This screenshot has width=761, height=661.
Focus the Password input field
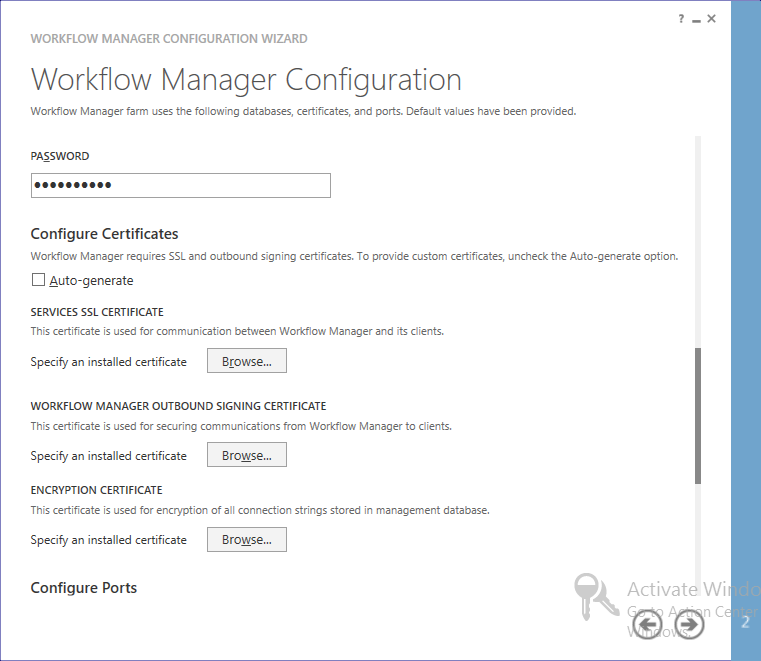[180, 185]
